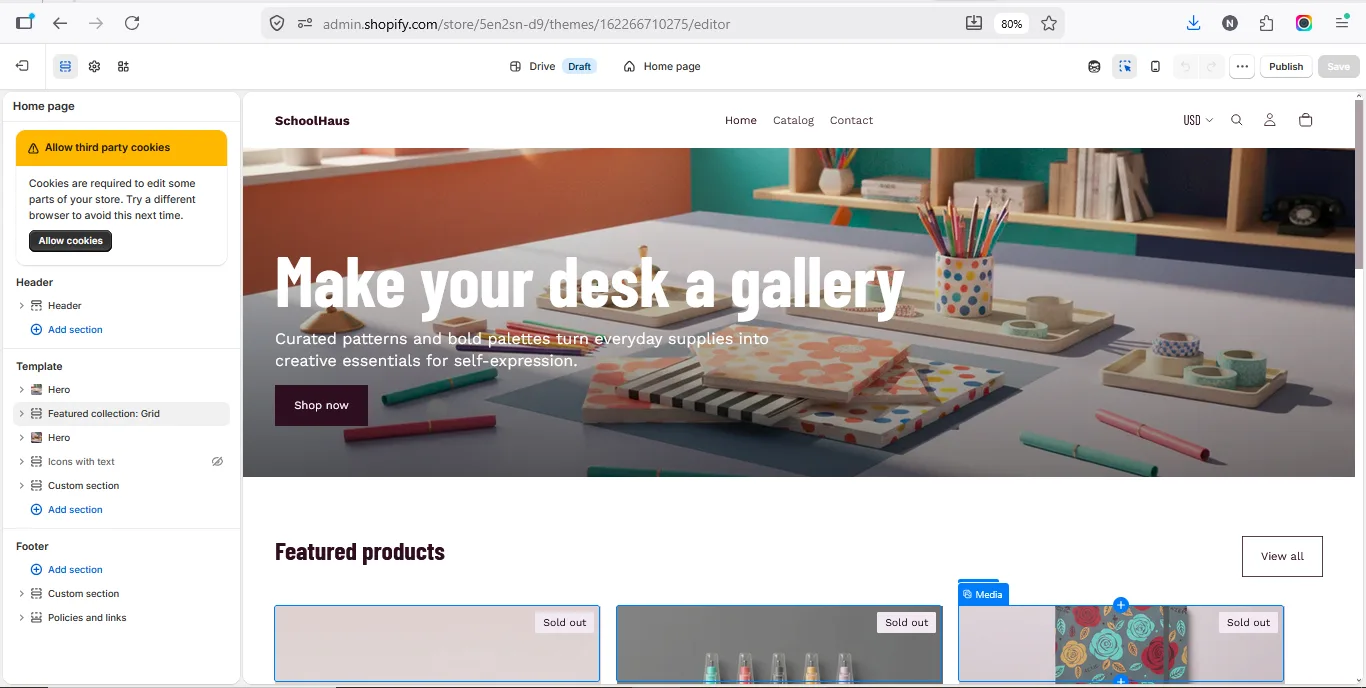Viewport: 1366px width, 688px height.
Task: Select the Header row in sidebar
Action: coord(122,305)
